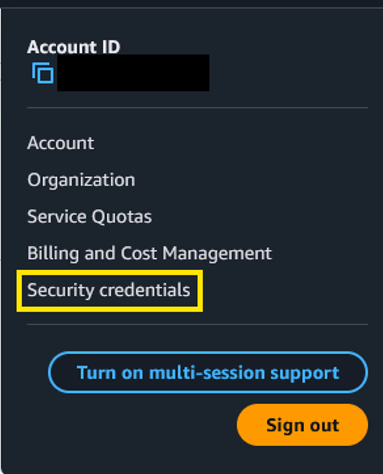Turn on multi-session support
The width and height of the screenshot is (383, 474).
[208, 372]
